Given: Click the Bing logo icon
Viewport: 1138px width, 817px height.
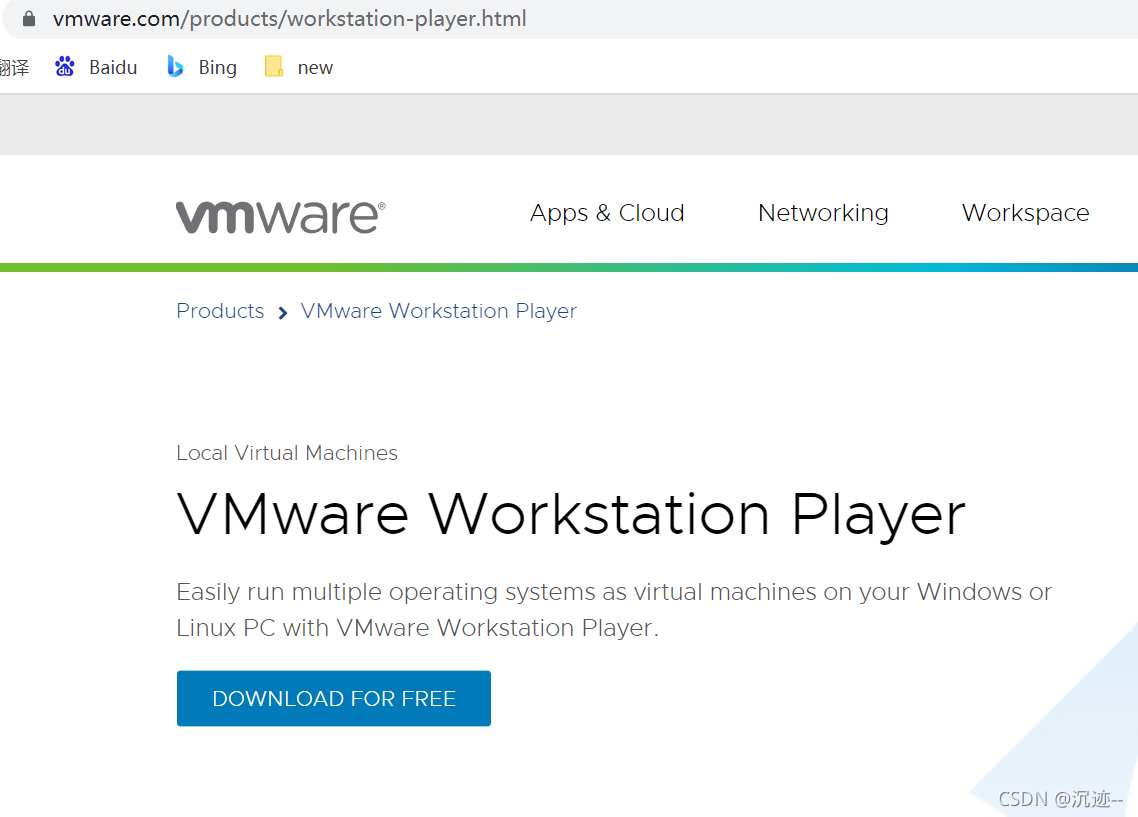Looking at the screenshot, I should click(x=175, y=66).
